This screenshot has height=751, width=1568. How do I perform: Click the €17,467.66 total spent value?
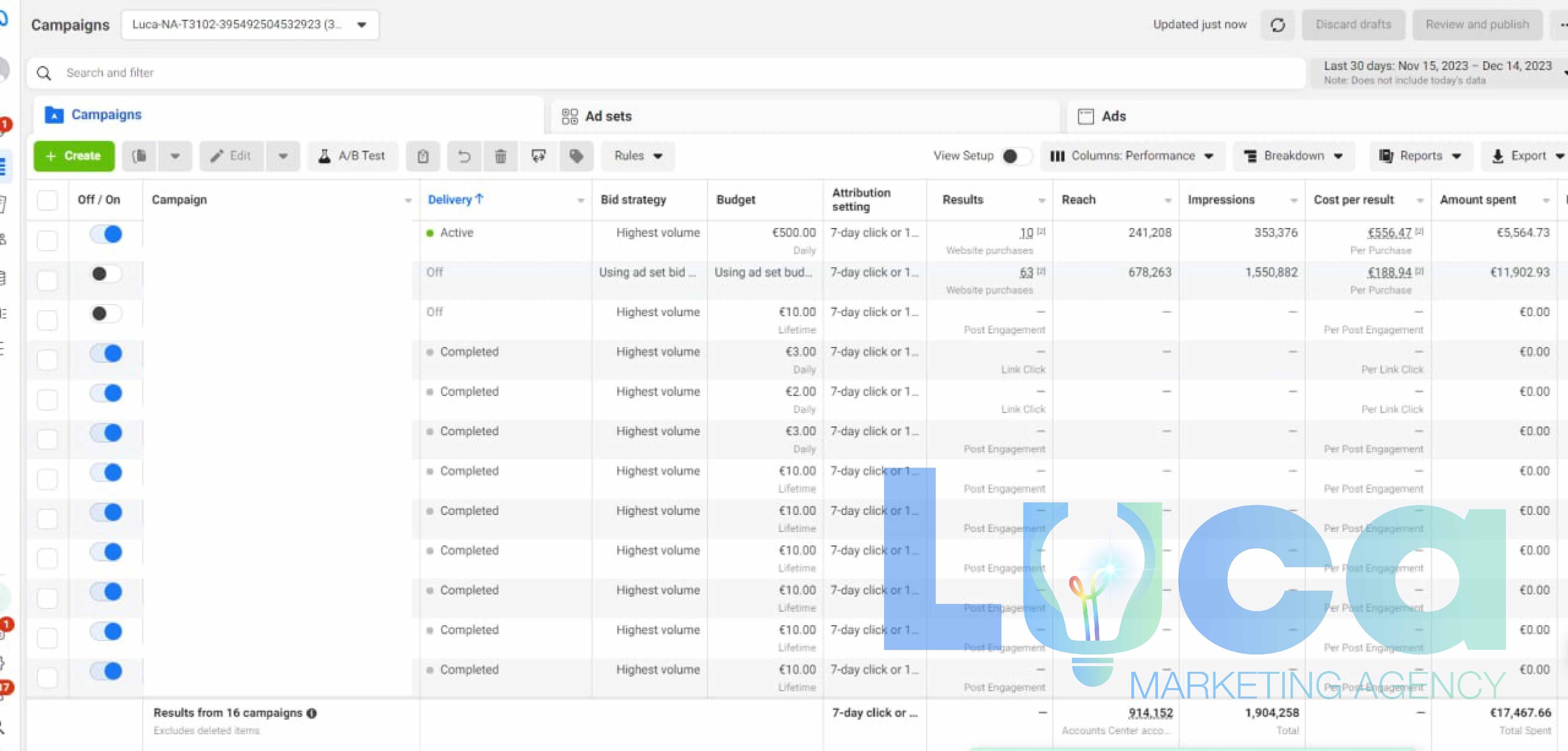pyautogui.click(x=1520, y=713)
